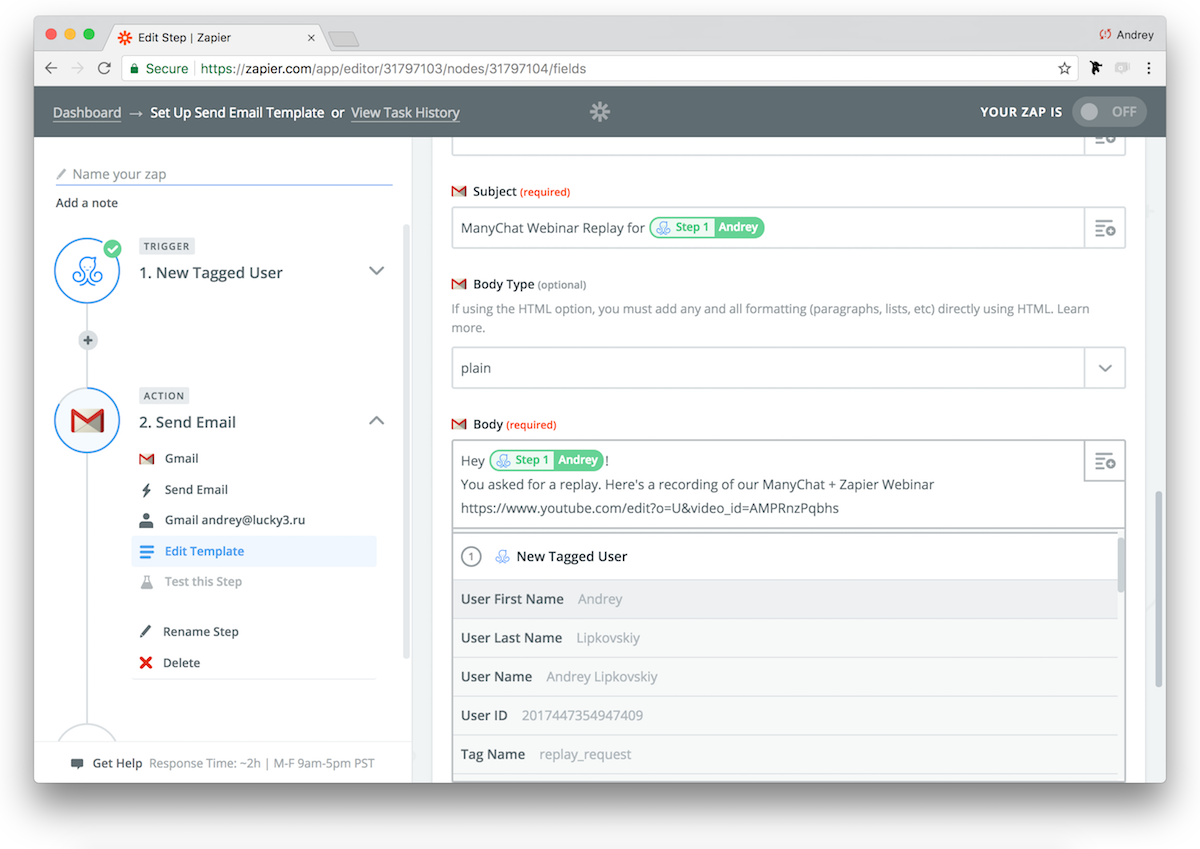The height and width of the screenshot is (849, 1200).
Task: Go to the Dashboard link
Action: tap(87, 113)
